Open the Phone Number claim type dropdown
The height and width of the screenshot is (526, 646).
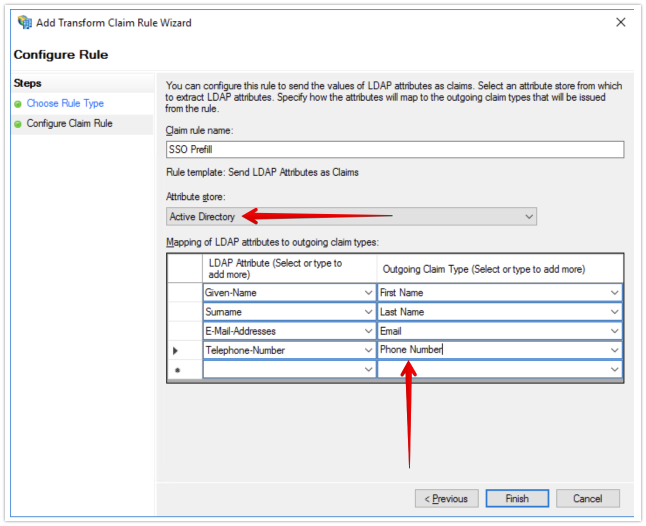pos(614,350)
